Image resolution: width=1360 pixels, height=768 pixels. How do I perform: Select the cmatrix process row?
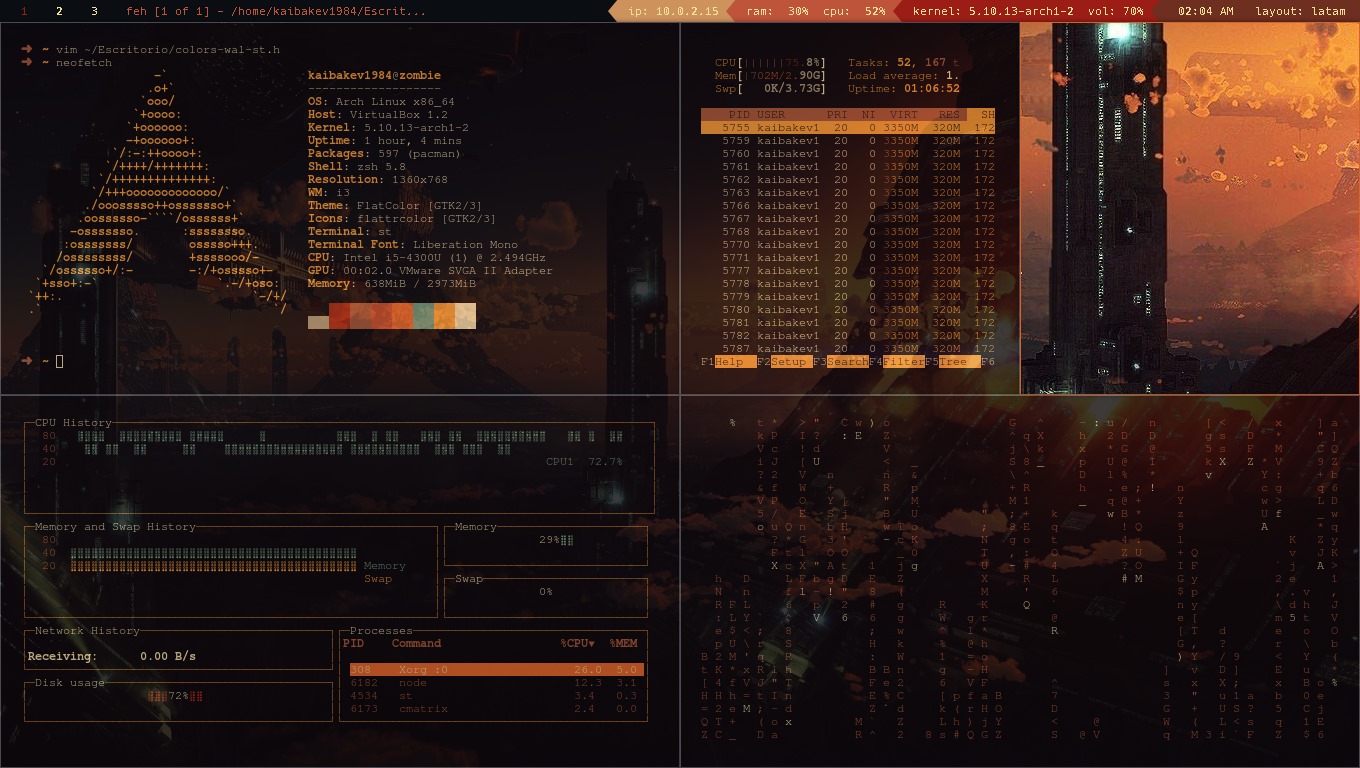point(495,709)
